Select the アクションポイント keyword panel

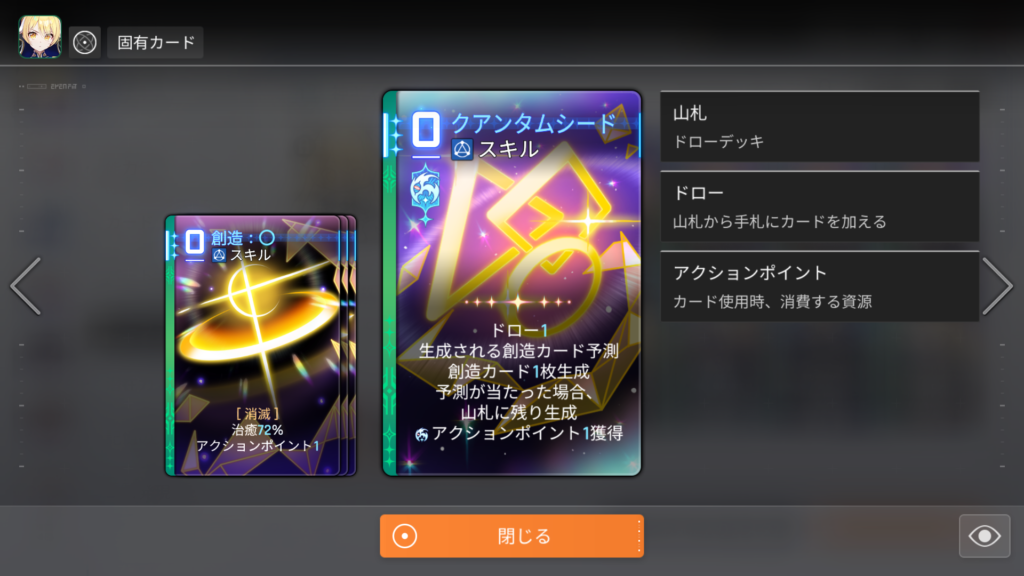click(x=820, y=287)
